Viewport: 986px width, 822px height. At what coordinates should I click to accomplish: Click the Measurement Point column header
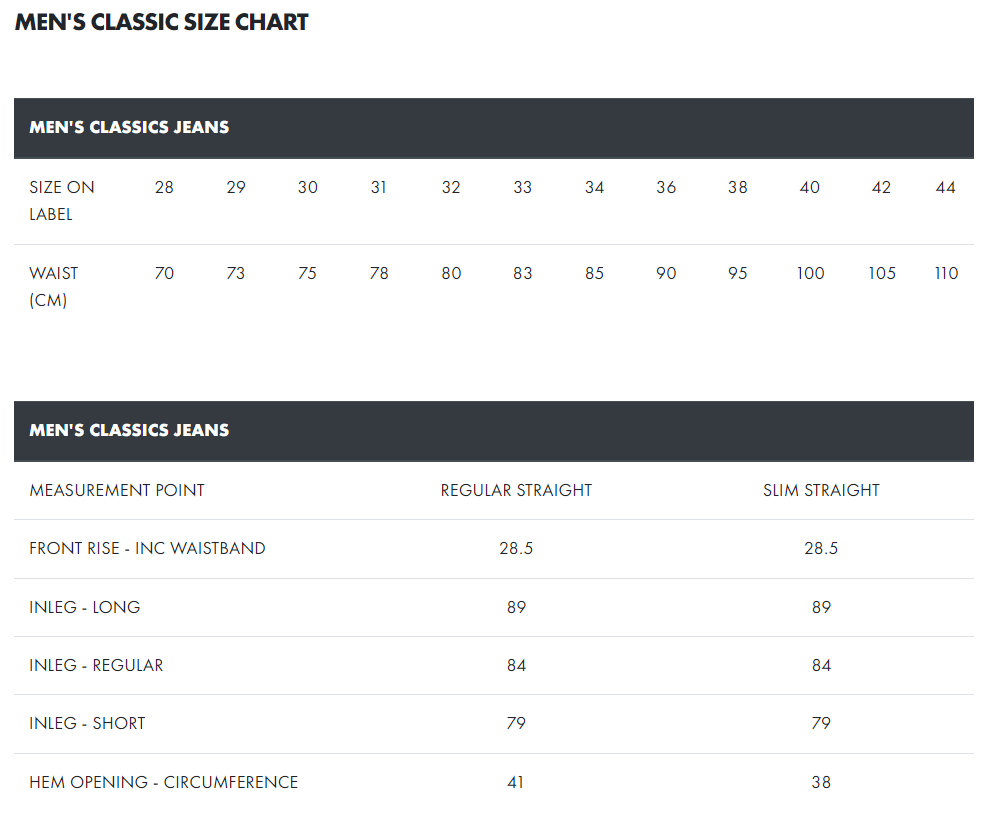[x=117, y=490]
